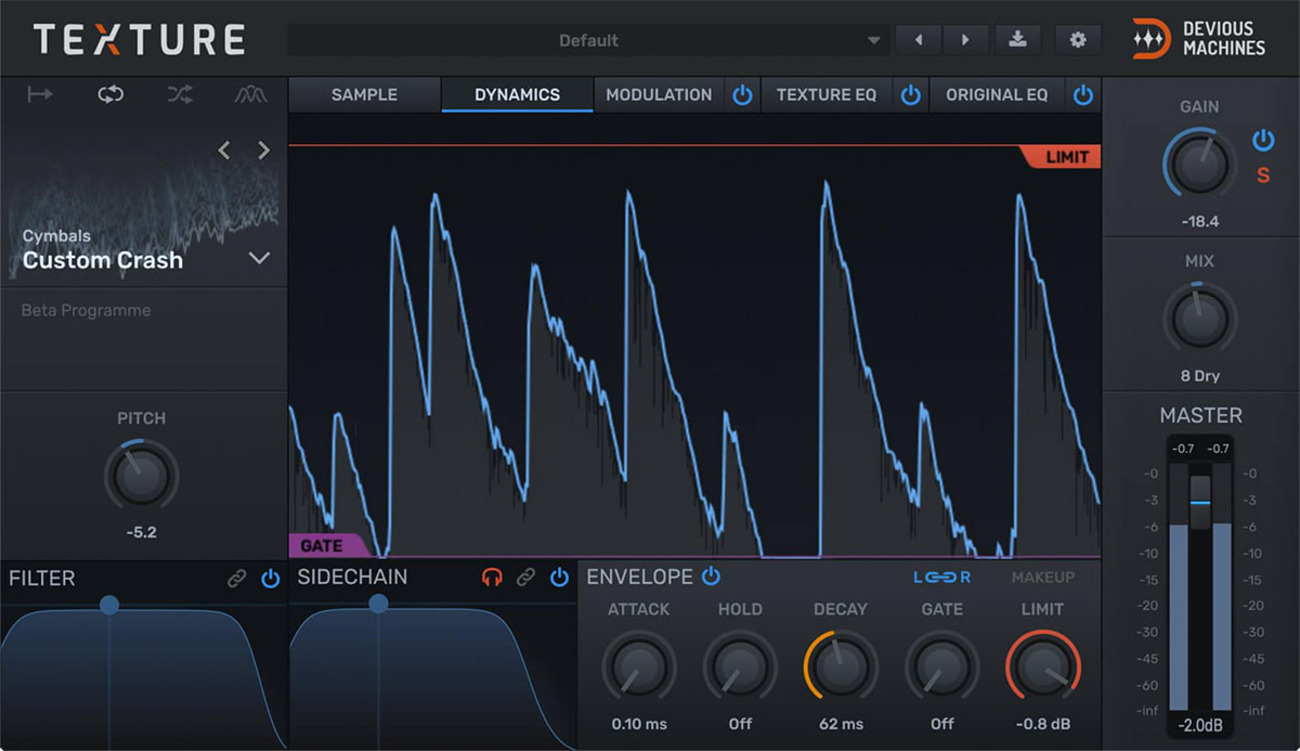Toggle the Modulation power button
The image size is (1300, 751).
click(x=742, y=95)
